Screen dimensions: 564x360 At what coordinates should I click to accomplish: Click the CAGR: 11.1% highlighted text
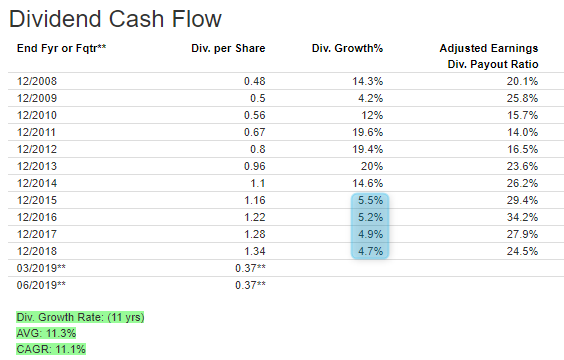point(51,349)
